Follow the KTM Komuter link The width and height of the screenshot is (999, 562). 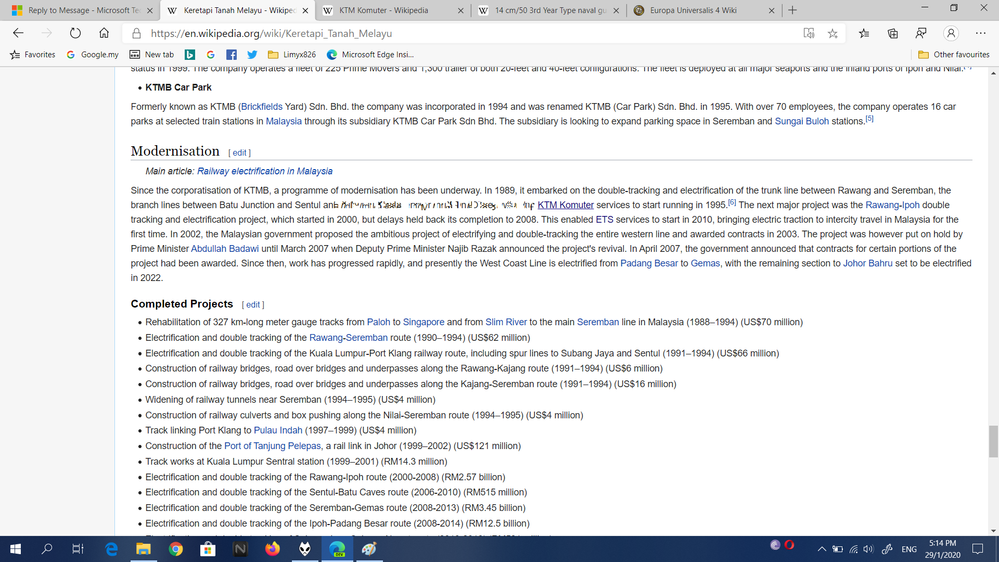pos(565,205)
